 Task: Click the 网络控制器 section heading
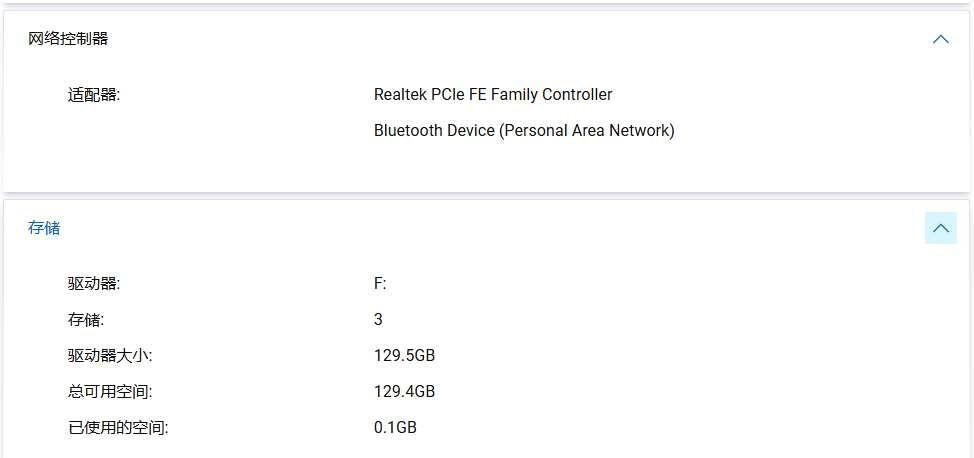[68, 39]
